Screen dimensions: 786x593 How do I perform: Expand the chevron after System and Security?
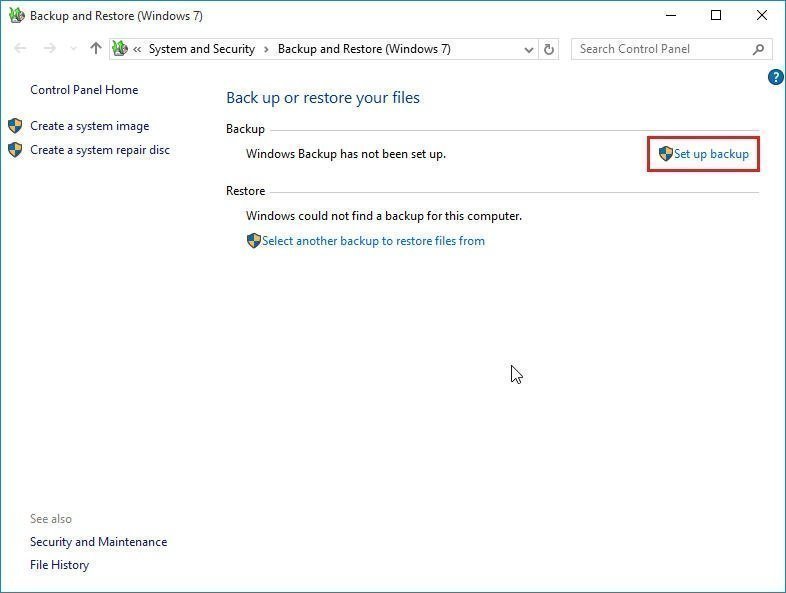click(266, 49)
